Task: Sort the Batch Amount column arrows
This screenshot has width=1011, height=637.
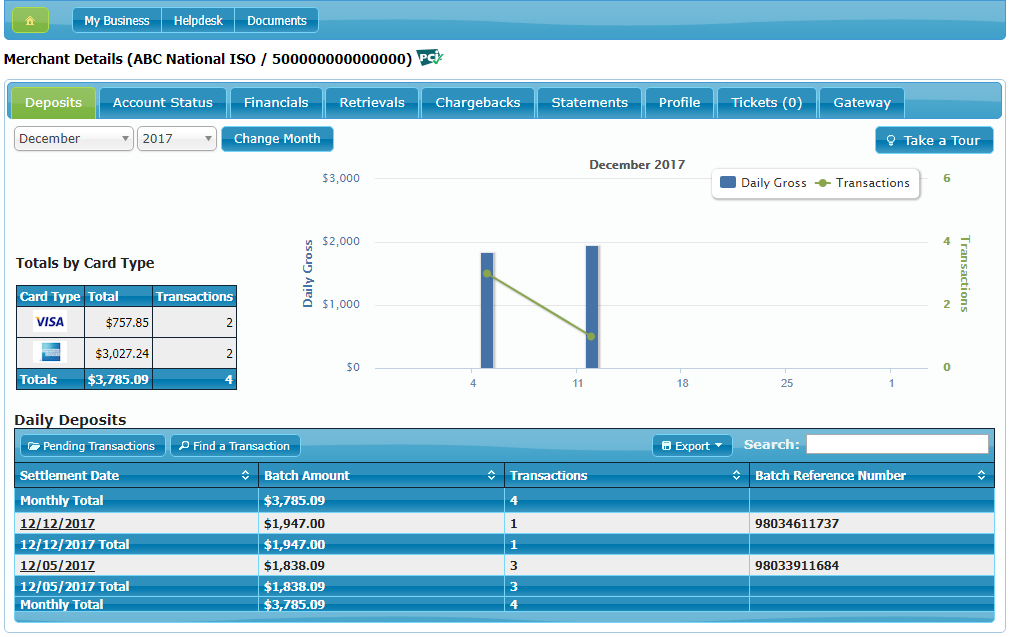Action: [x=491, y=475]
